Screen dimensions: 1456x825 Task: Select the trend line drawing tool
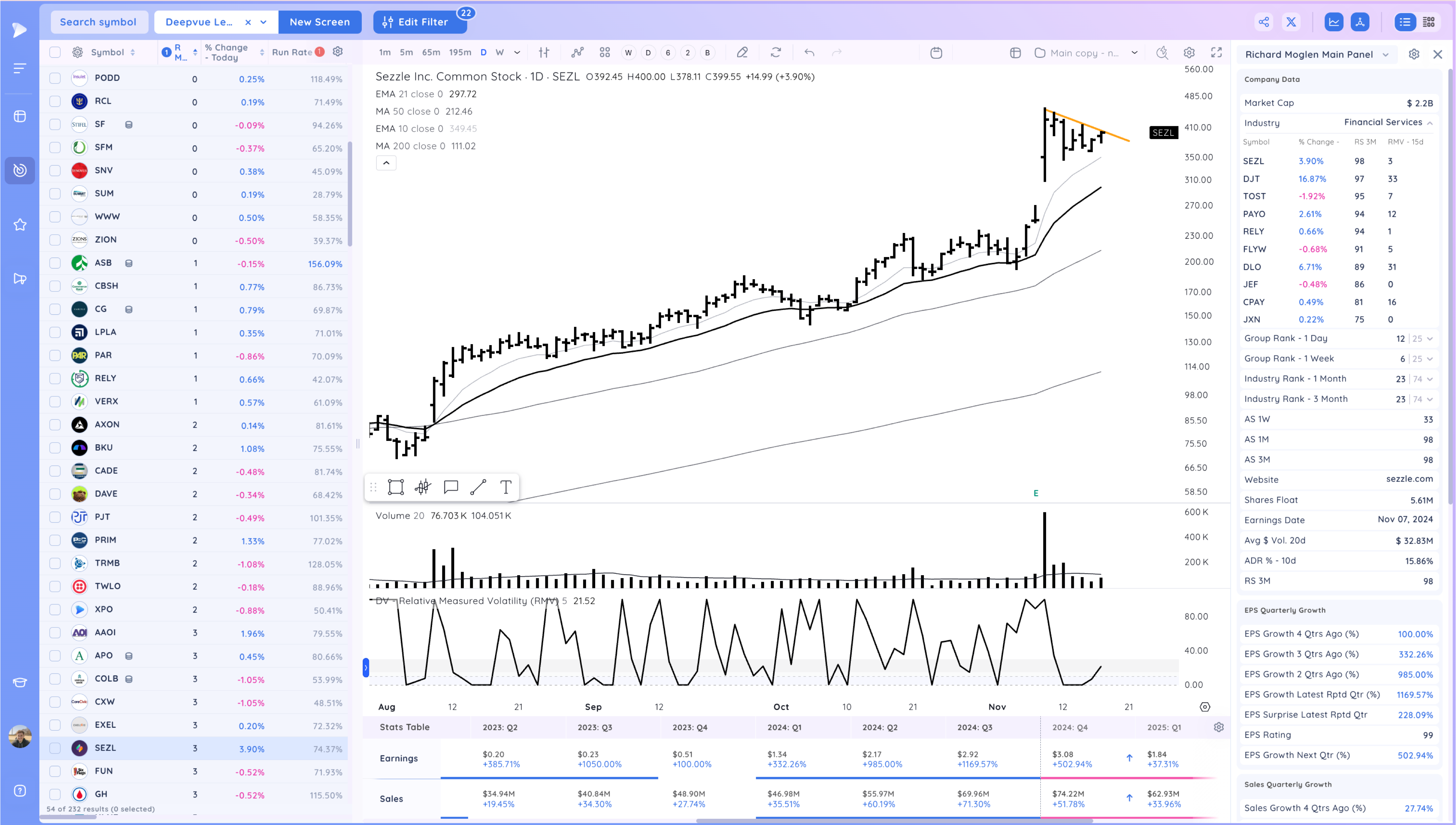point(478,487)
